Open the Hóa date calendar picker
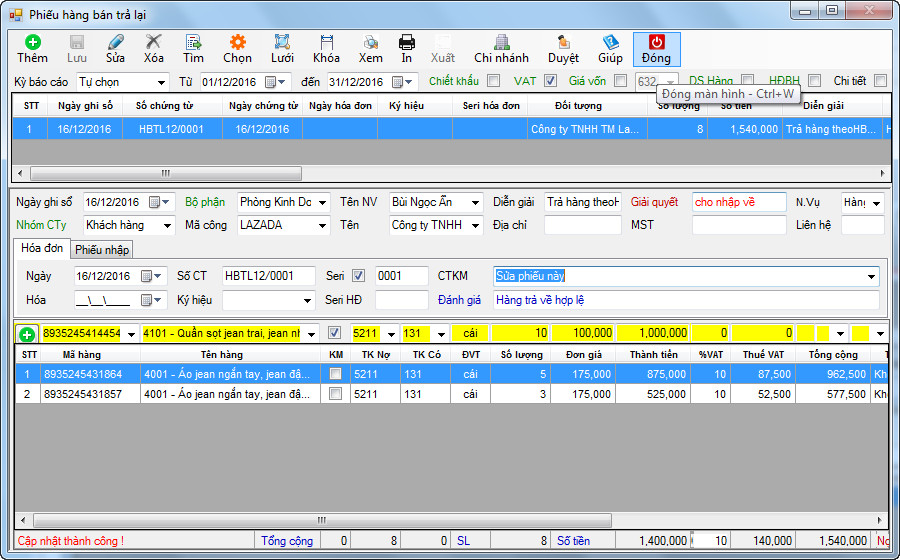 click(152, 300)
